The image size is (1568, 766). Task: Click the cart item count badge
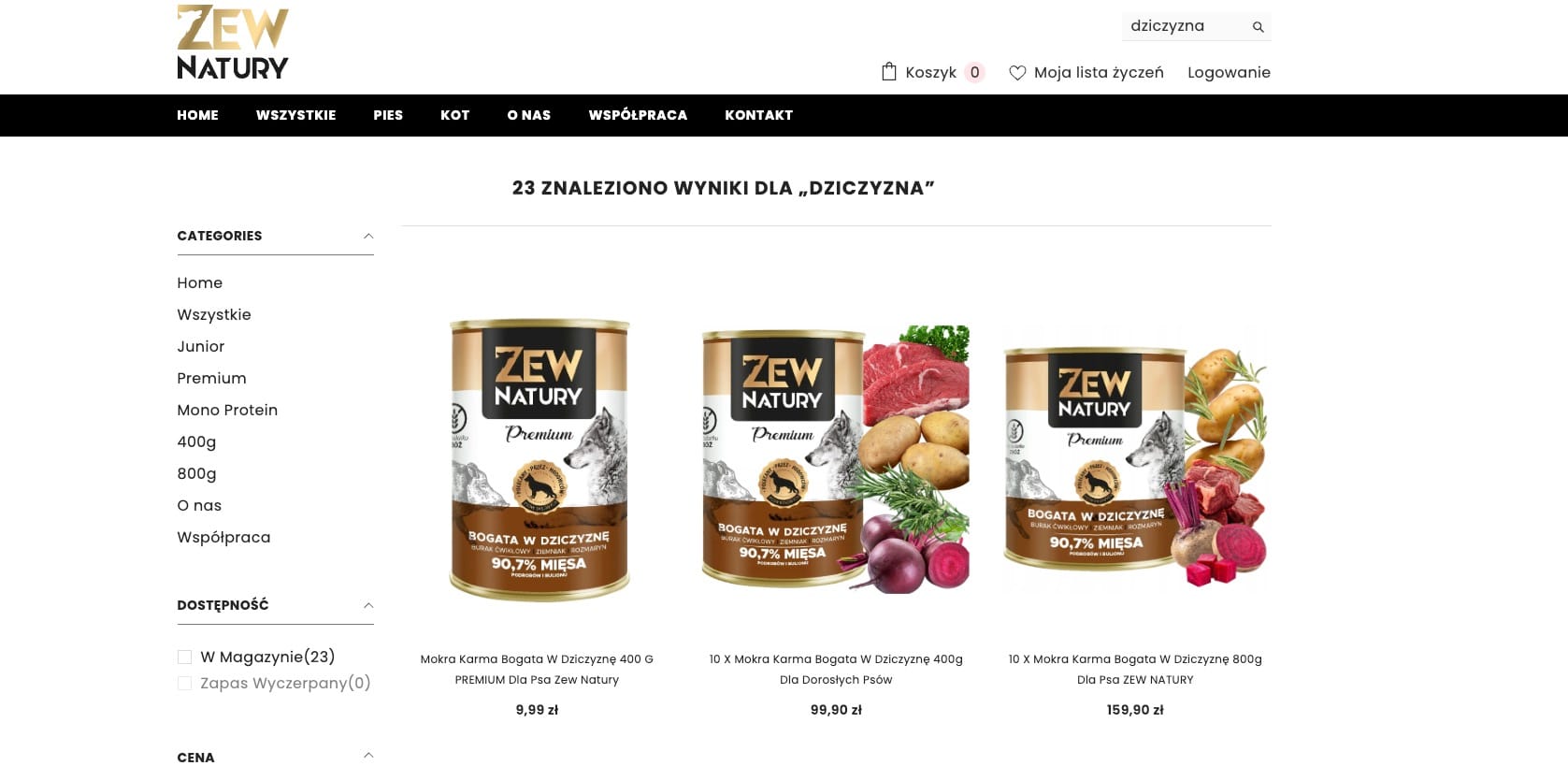(974, 72)
